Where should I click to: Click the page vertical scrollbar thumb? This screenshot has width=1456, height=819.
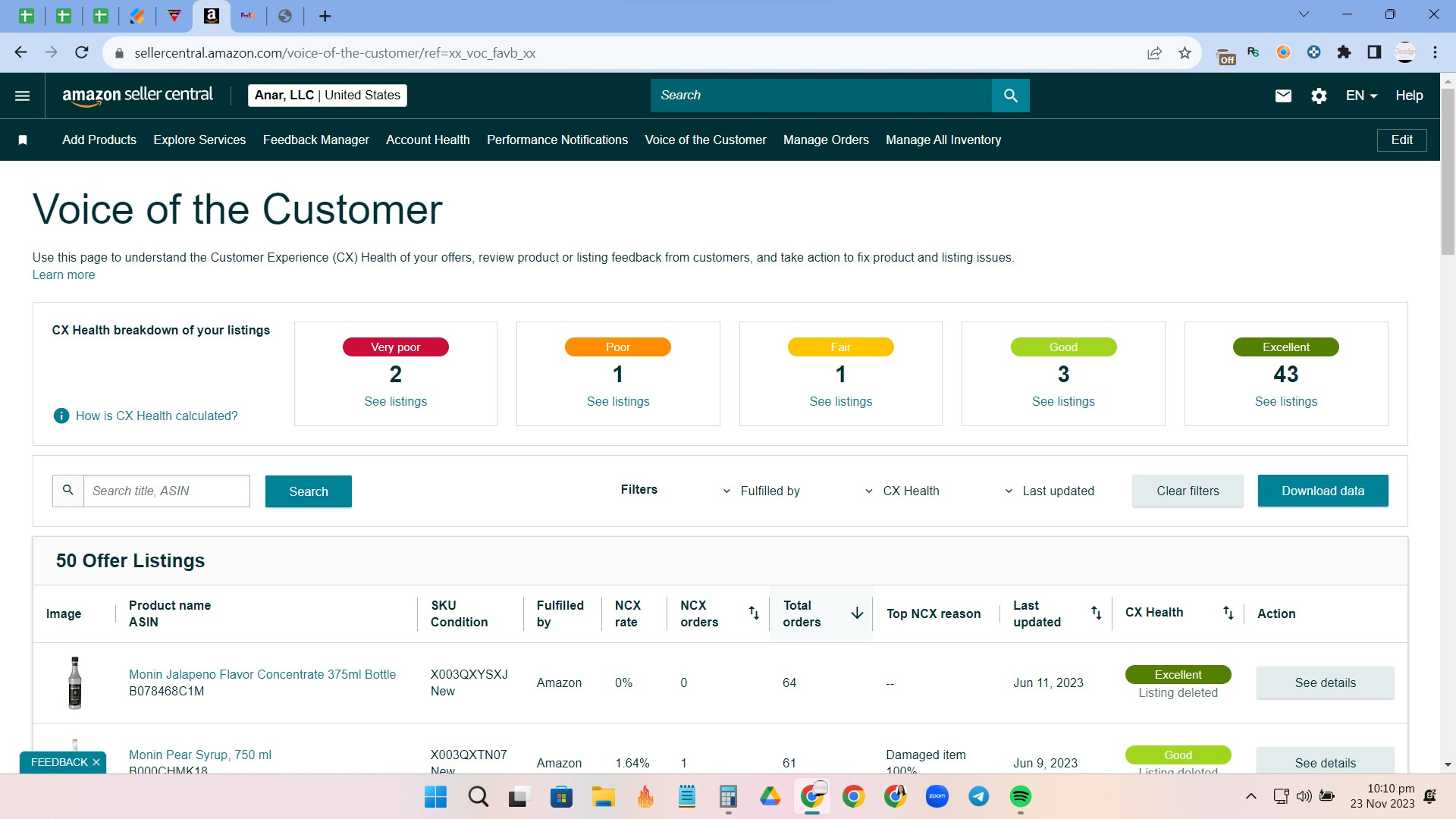point(1448,171)
